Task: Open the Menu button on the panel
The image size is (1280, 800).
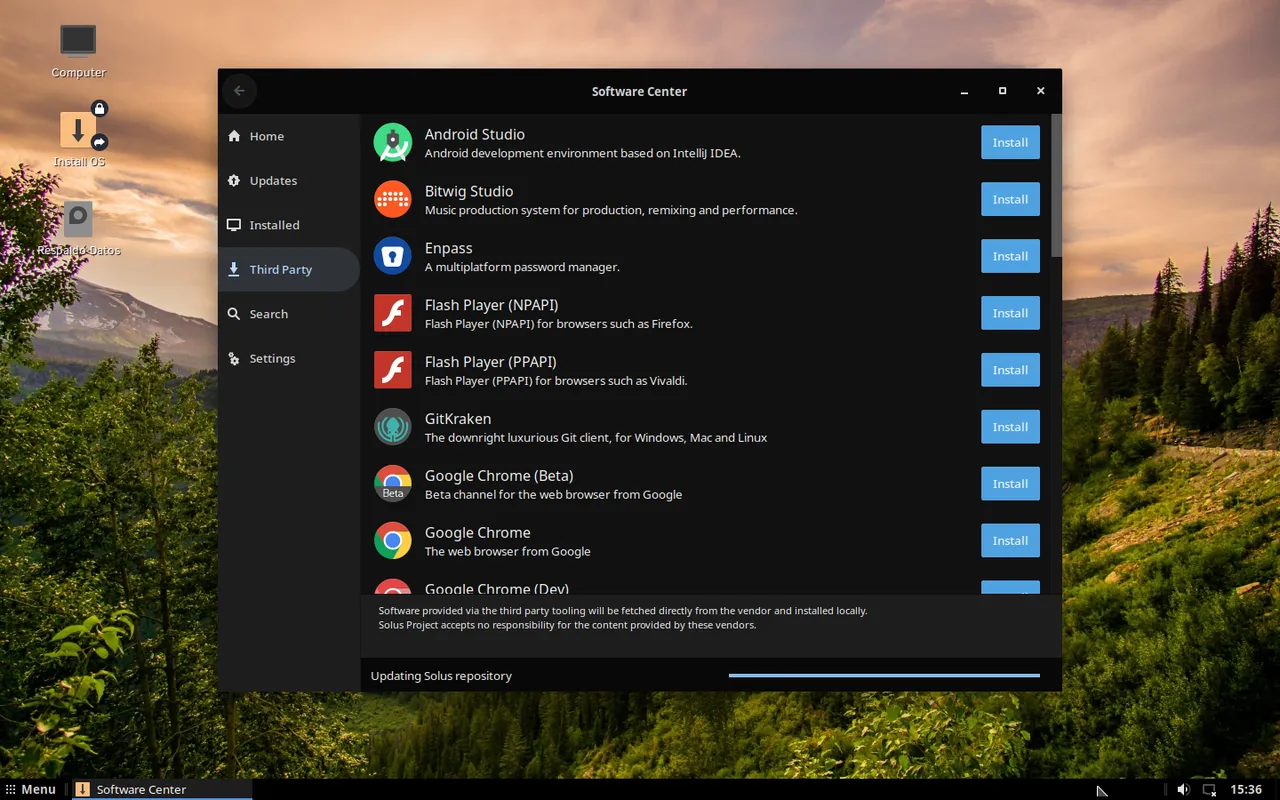Action: [30, 789]
